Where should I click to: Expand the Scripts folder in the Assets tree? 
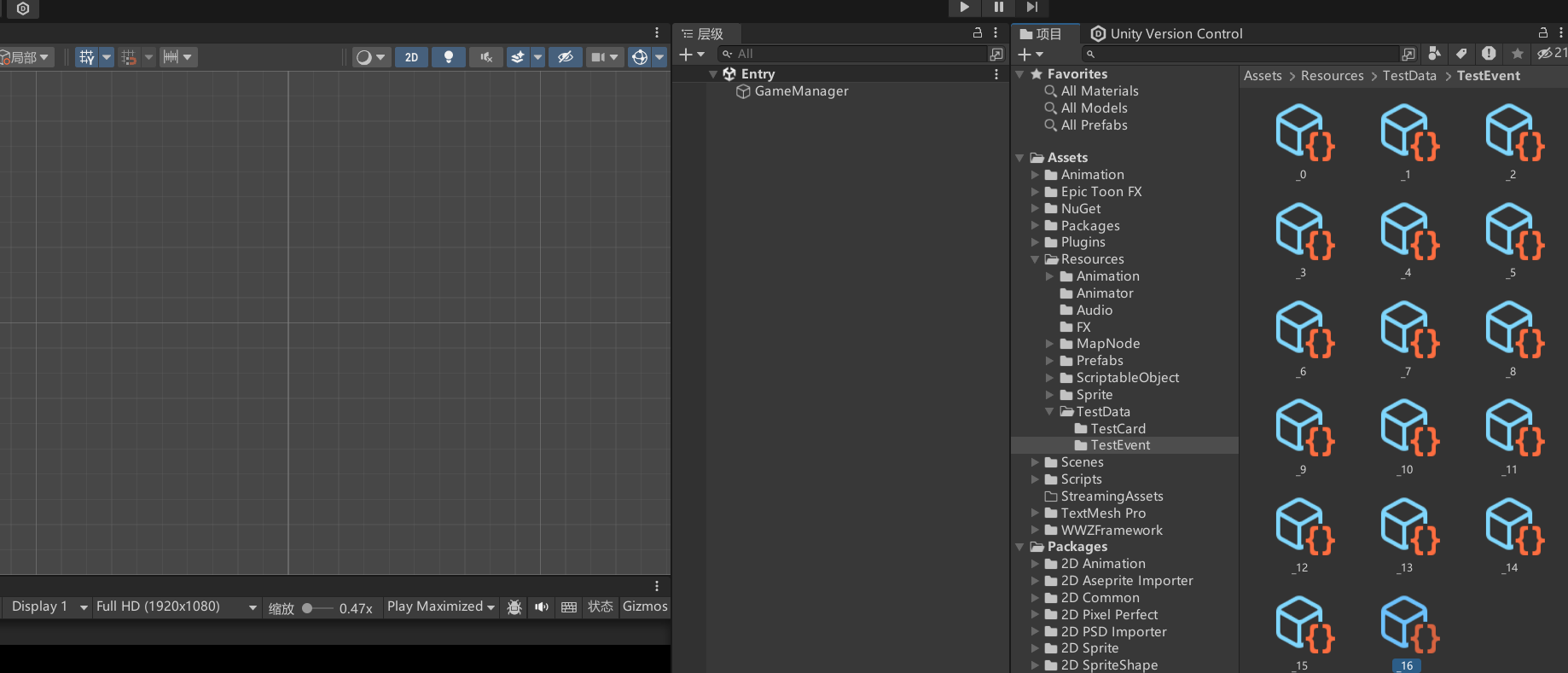coord(1035,479)
